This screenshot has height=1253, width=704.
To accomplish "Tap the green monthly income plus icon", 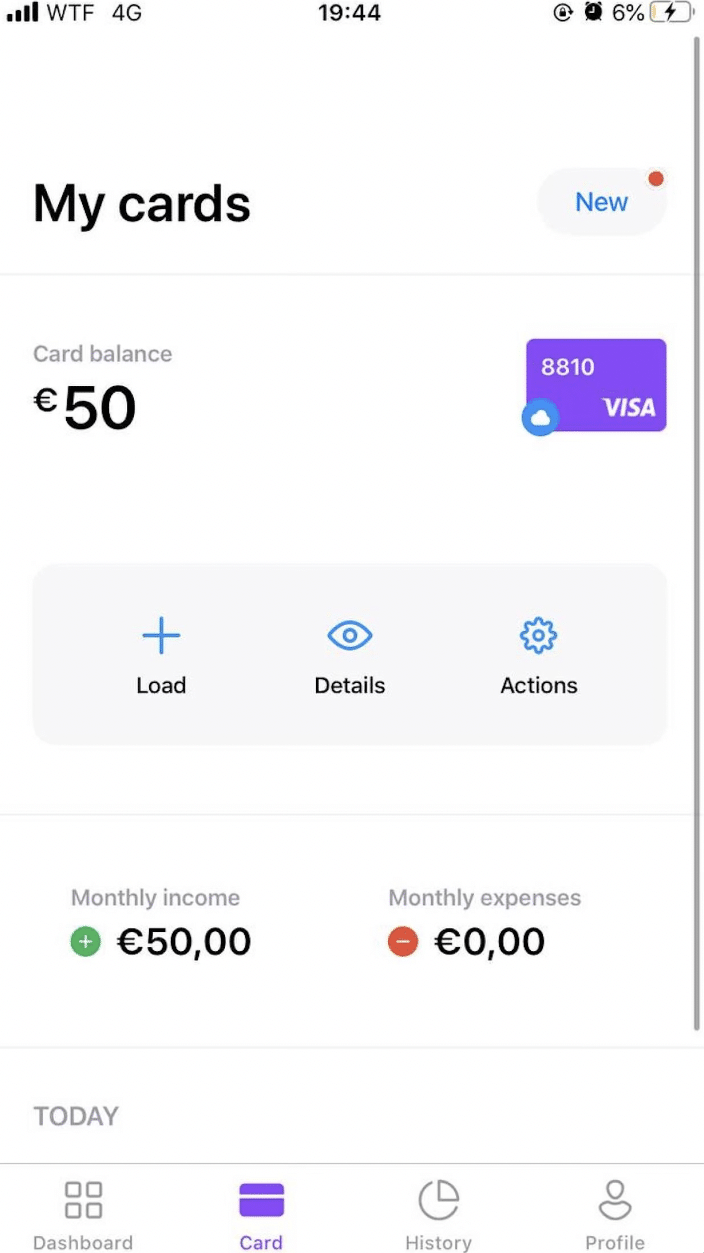I will (x=86, y=942).
